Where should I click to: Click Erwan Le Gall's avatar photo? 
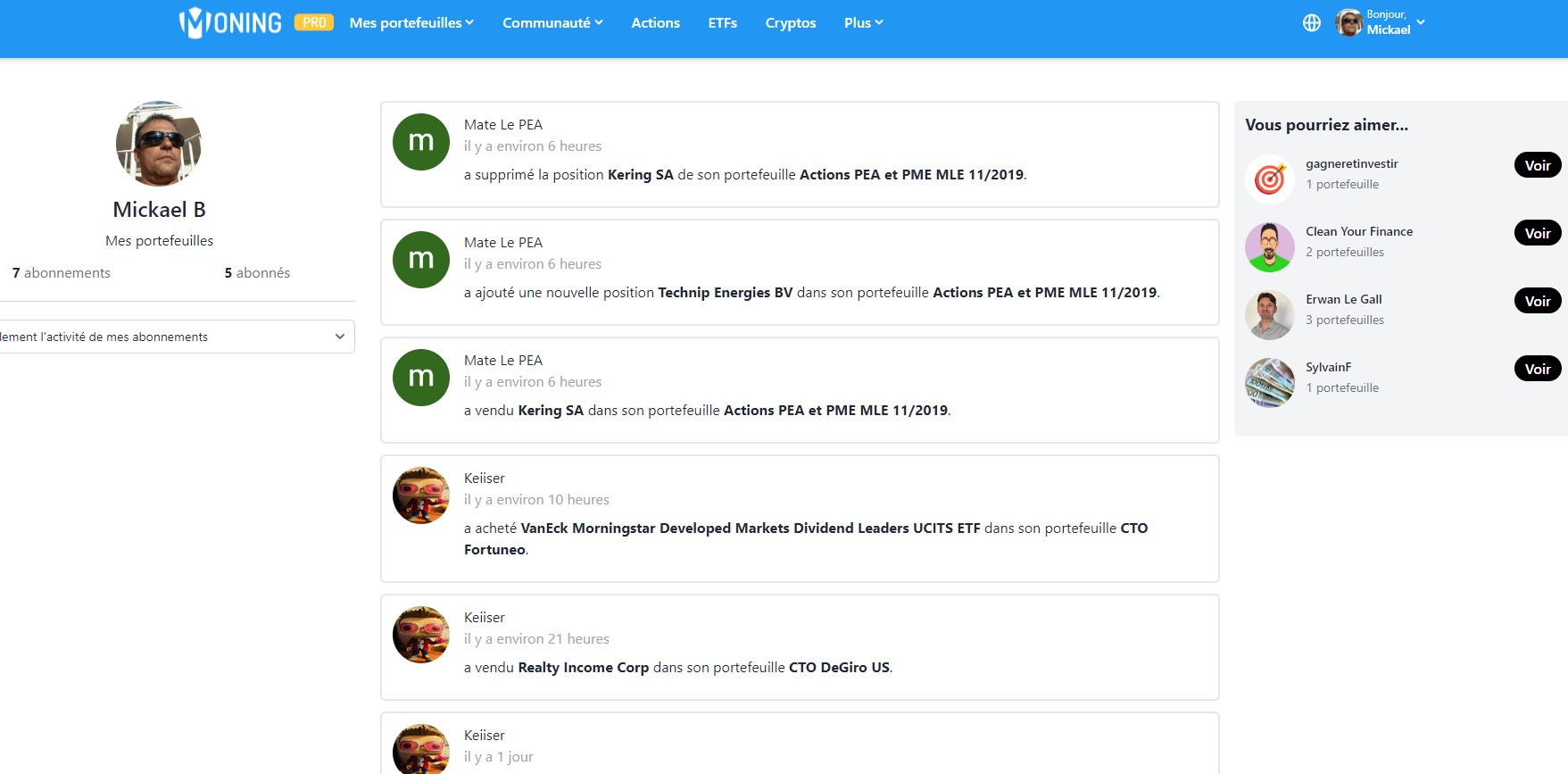pos(1270,315)
